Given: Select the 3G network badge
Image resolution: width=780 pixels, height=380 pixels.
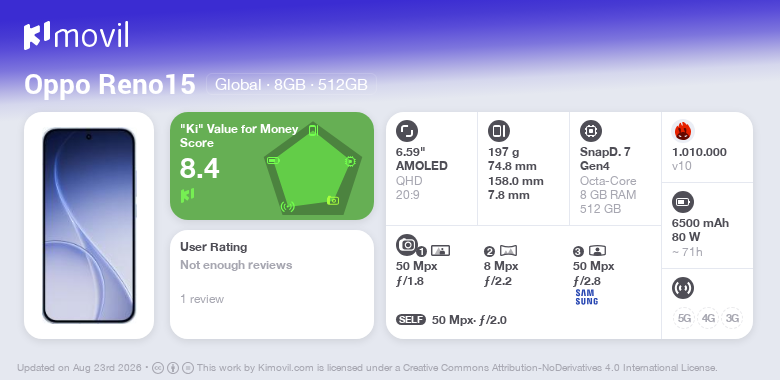Looking at the screenshot, I should pos(732,318).
